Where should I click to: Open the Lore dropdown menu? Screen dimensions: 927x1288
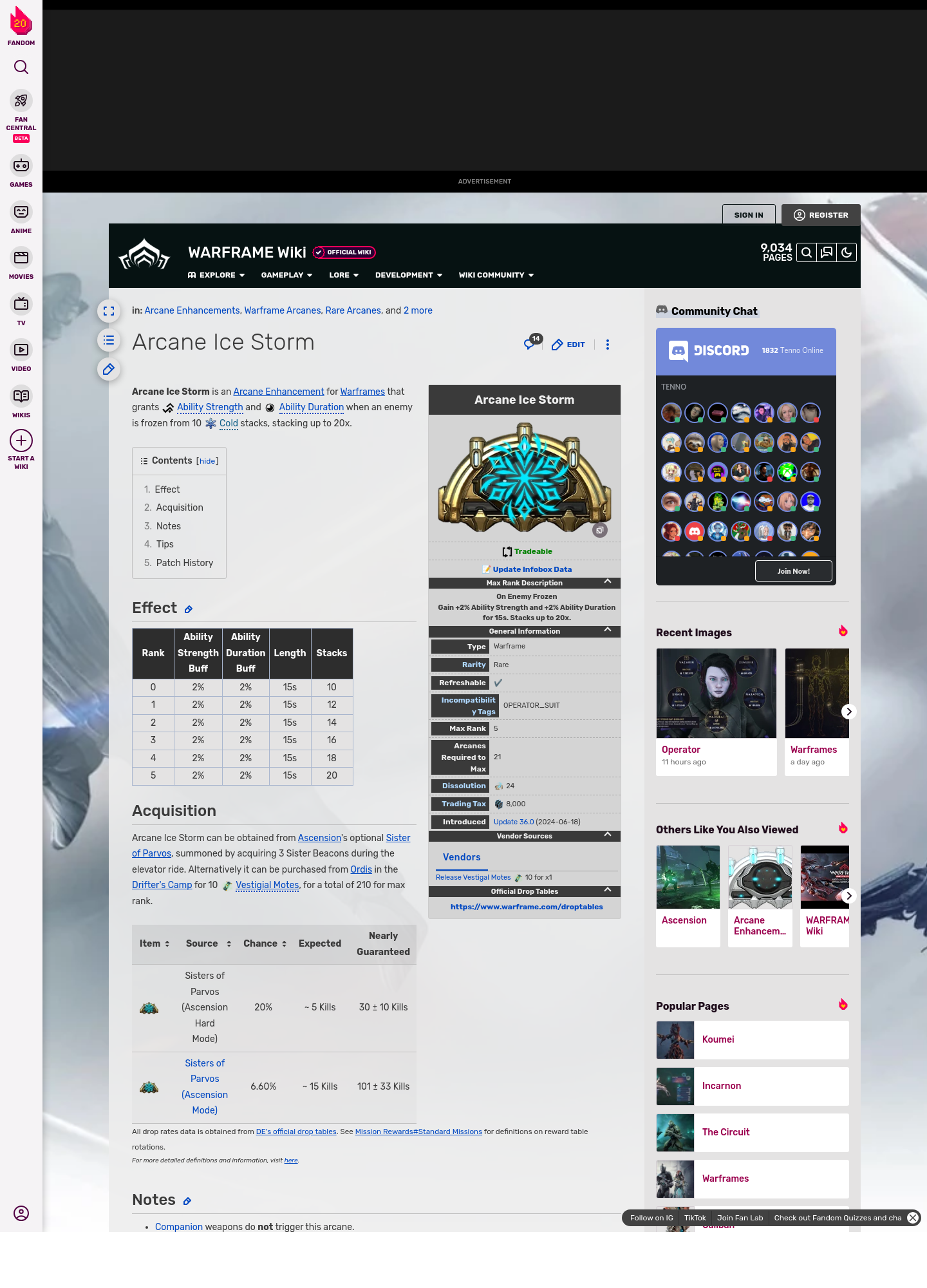344,275
